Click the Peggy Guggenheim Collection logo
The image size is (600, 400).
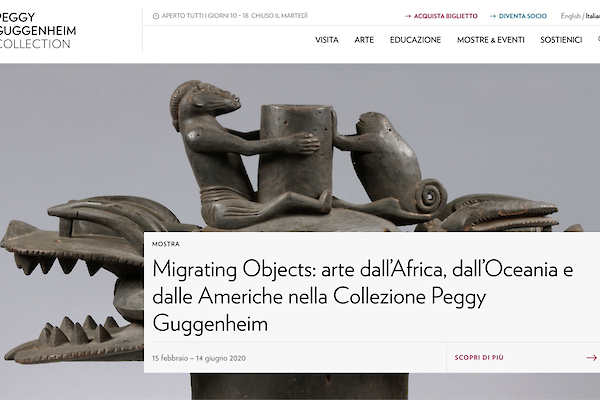[x=38, y=31]
